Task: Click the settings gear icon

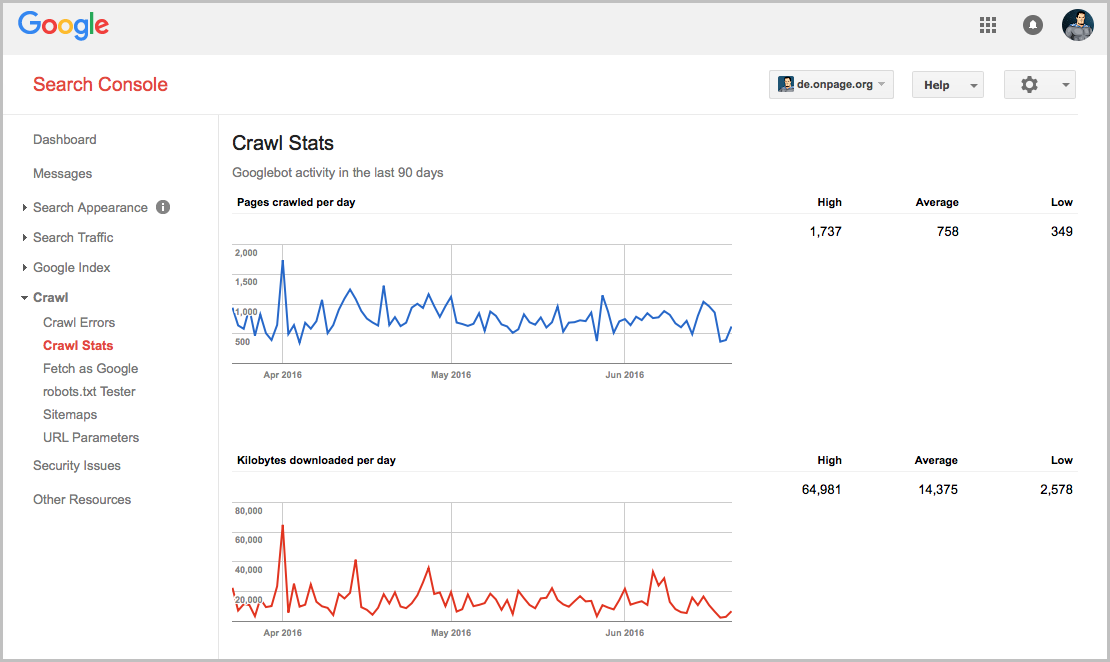Action: tap(1030, 85)
